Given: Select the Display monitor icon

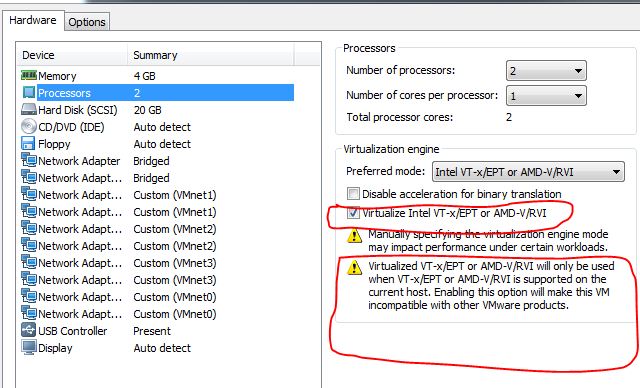Looking at the screenshot, I should (29, 348).
